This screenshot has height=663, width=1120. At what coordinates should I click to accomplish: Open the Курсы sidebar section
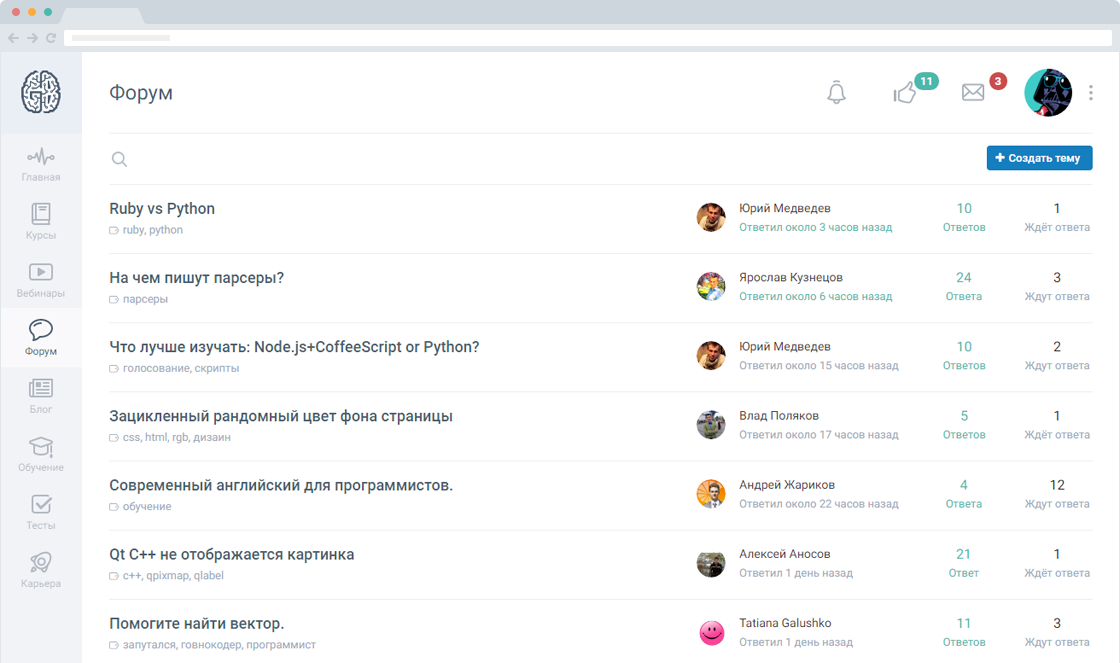coord(40,220)
